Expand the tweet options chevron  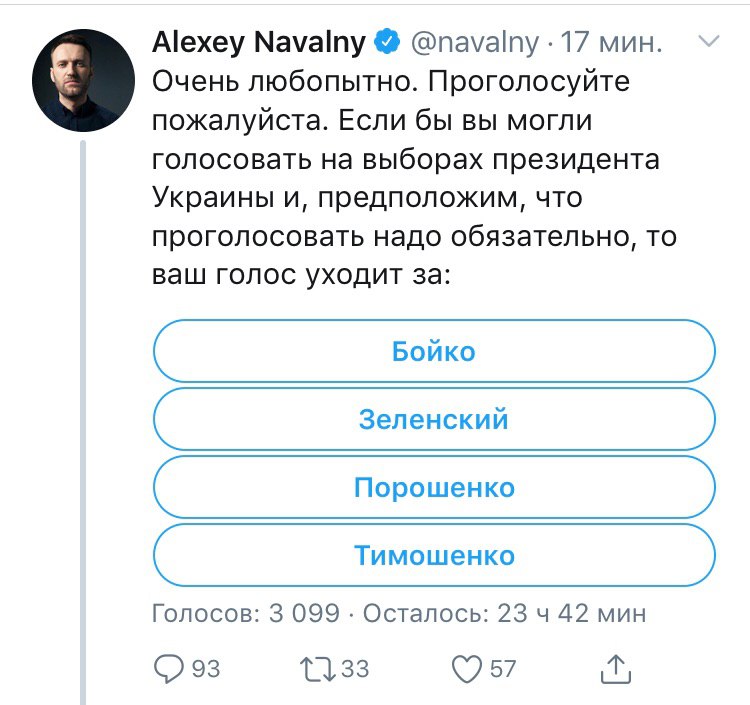pos(708,41)
